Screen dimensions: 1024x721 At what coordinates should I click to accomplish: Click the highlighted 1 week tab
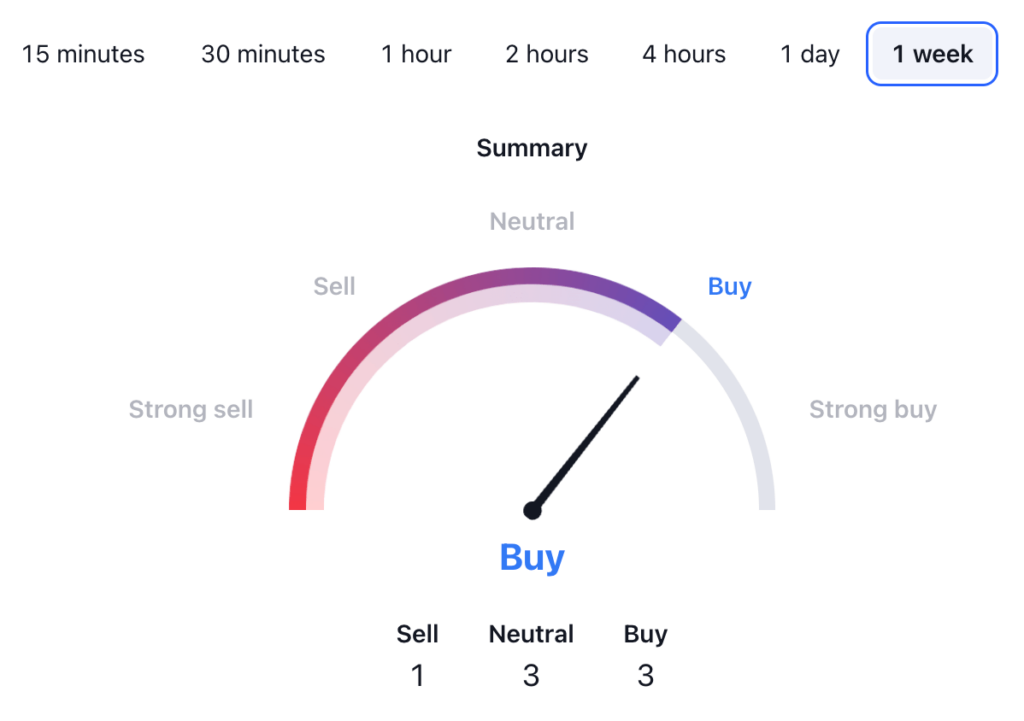click(x=932, y=54)
